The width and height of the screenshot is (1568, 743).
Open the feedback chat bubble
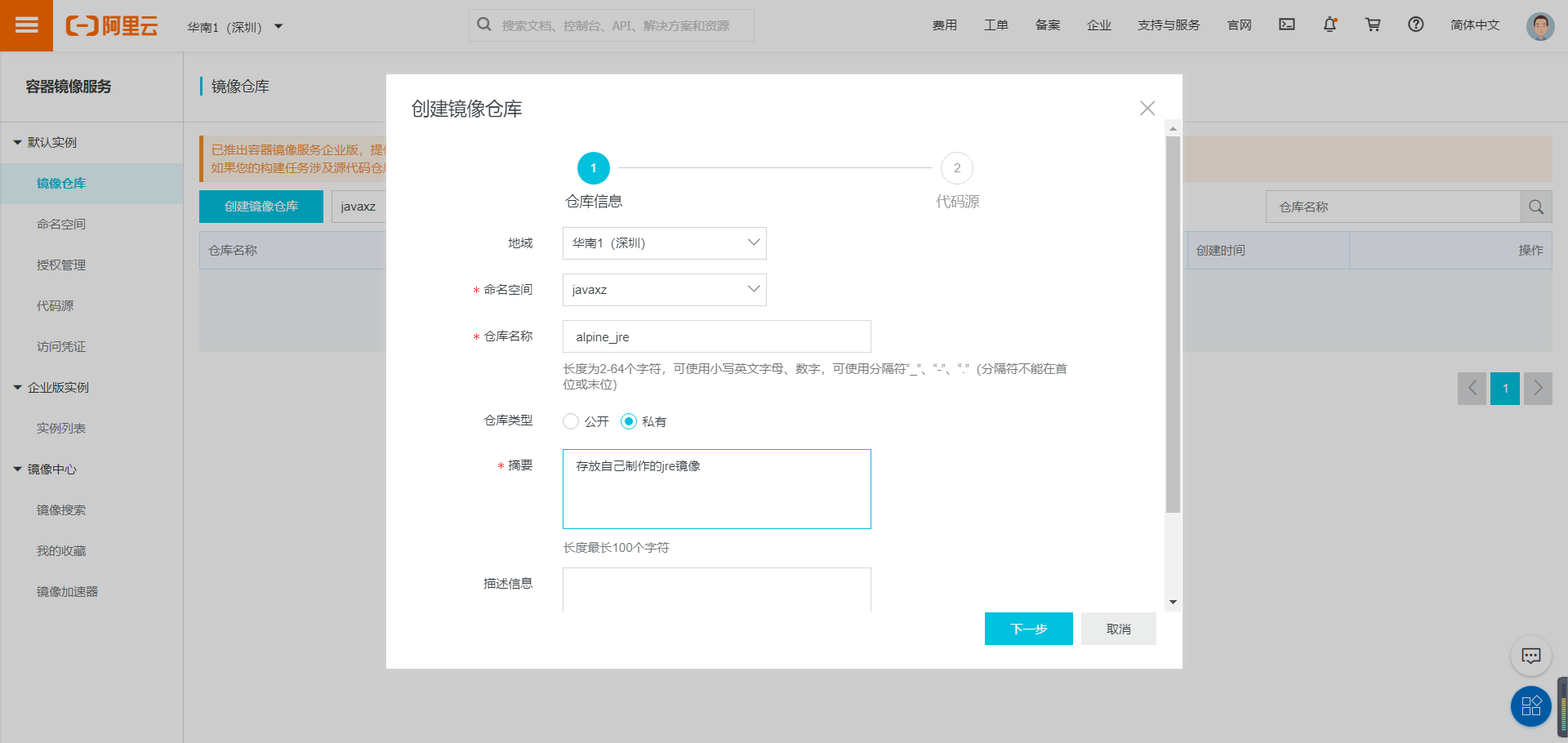1531,656
